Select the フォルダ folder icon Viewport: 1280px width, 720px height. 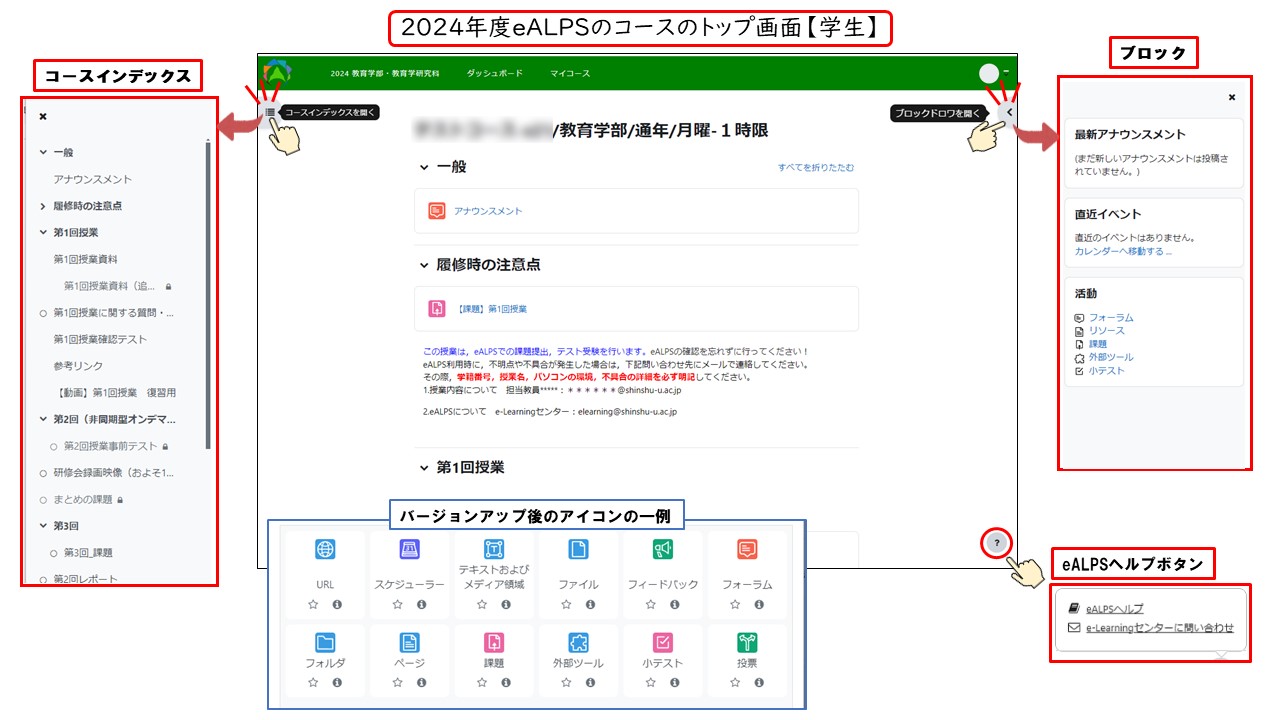(x=325, y=642)
